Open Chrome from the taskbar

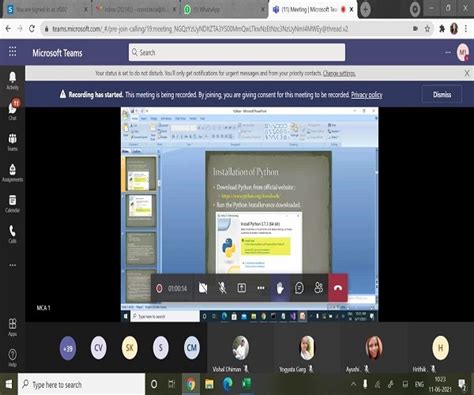point(191,384)
